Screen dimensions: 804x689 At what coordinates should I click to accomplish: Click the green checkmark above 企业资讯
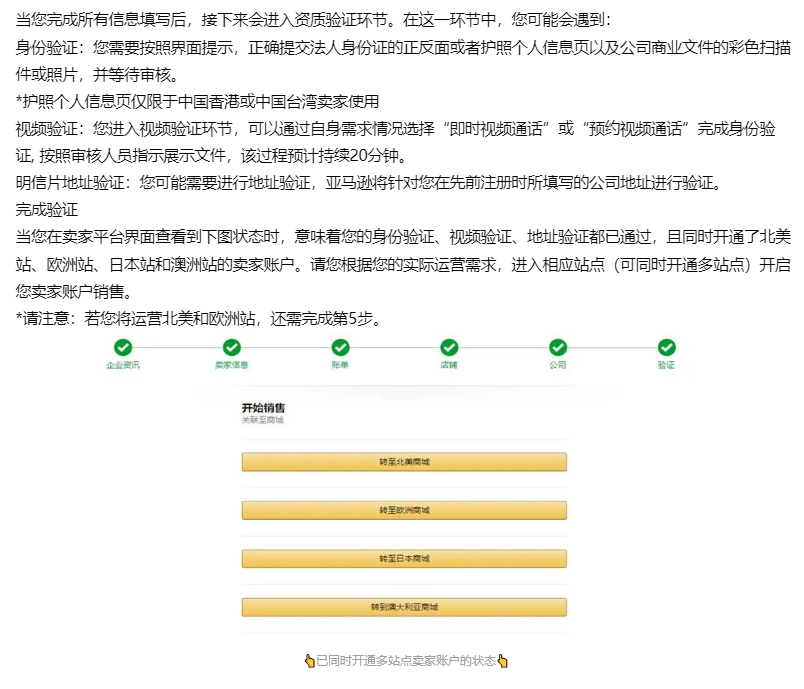[123, 347]
